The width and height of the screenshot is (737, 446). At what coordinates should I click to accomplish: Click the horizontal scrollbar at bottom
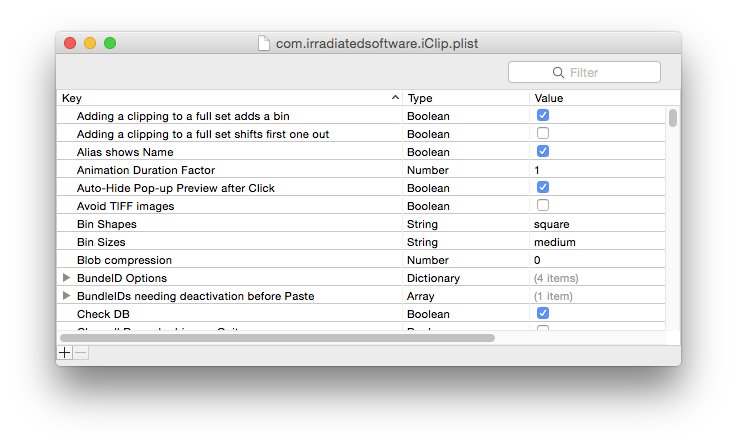pos(277,338)
